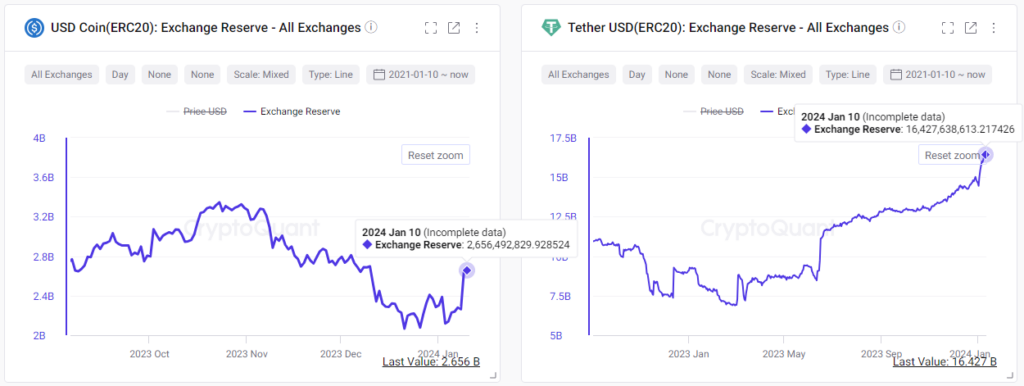
Task: Open first None dropdown in Tether chart
Action: click(x=677, y=74)
